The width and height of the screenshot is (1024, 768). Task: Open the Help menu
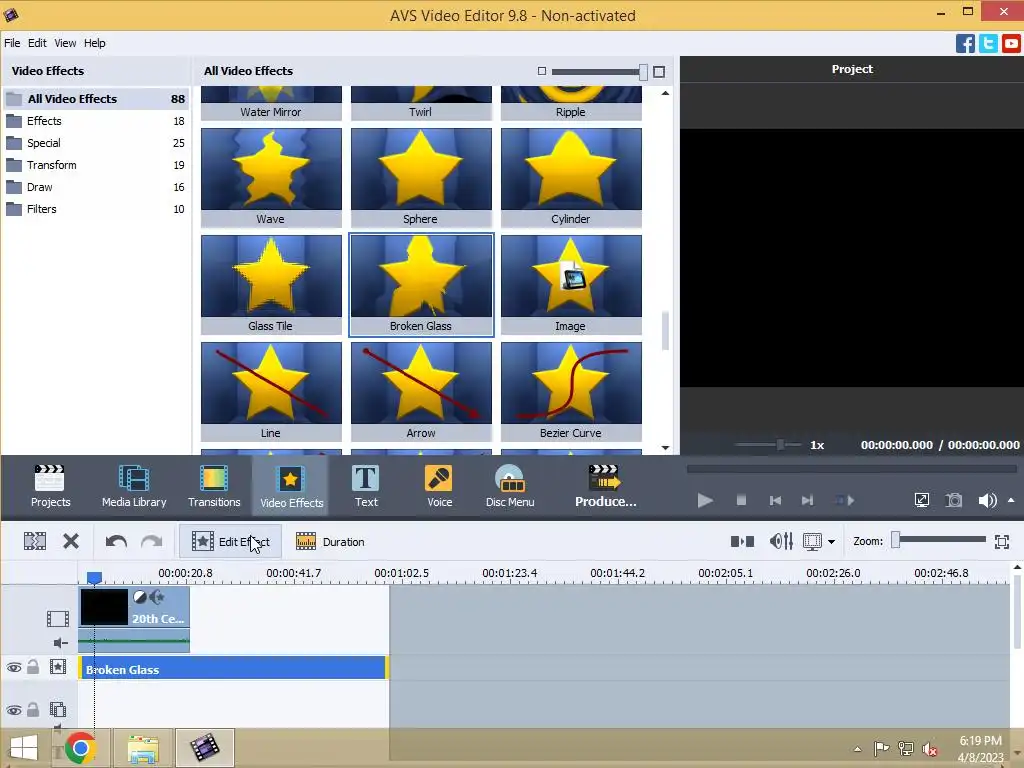[95, 43]
